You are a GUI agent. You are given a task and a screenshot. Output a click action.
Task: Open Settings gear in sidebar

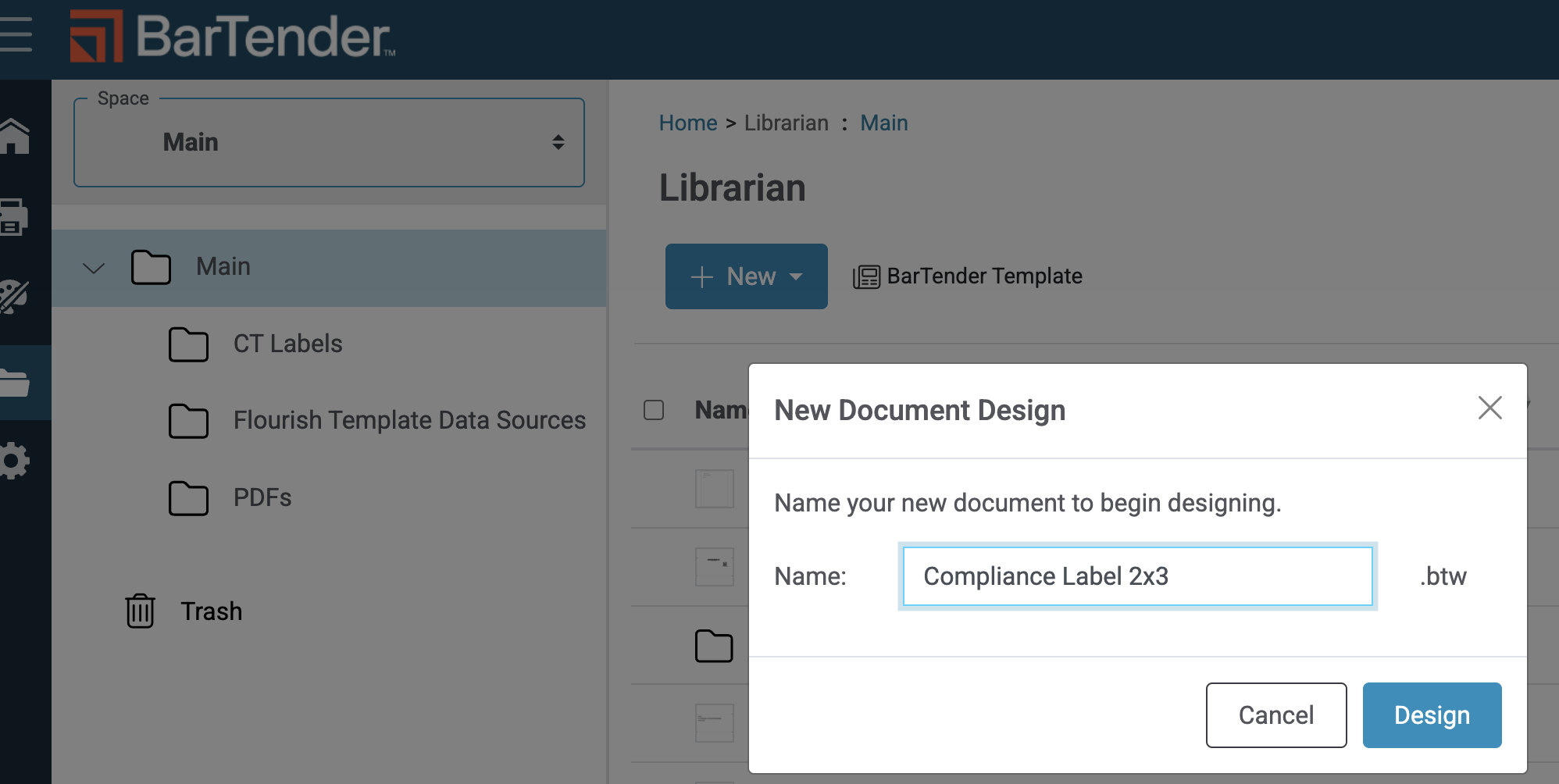click(14, 461)
